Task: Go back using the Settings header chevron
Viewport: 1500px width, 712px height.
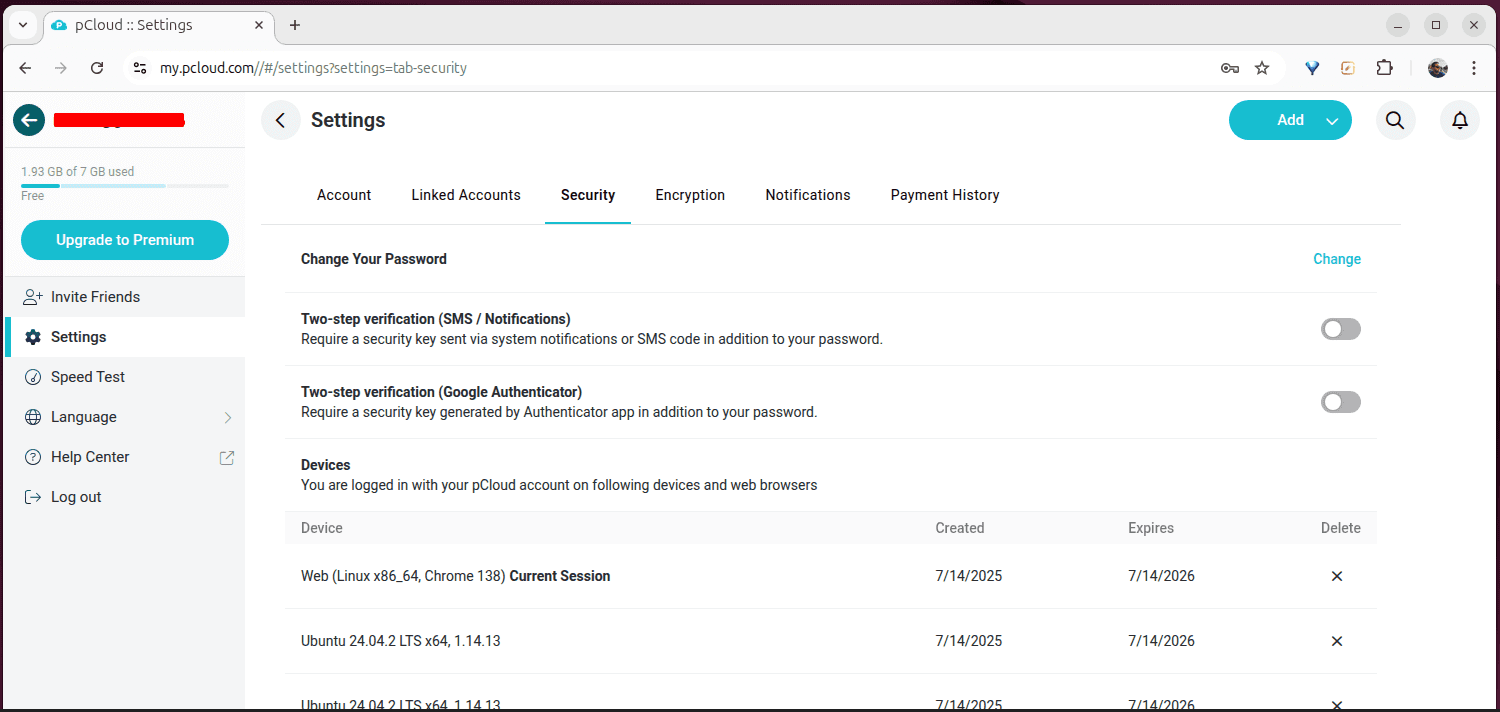Action: click(281, 120)
